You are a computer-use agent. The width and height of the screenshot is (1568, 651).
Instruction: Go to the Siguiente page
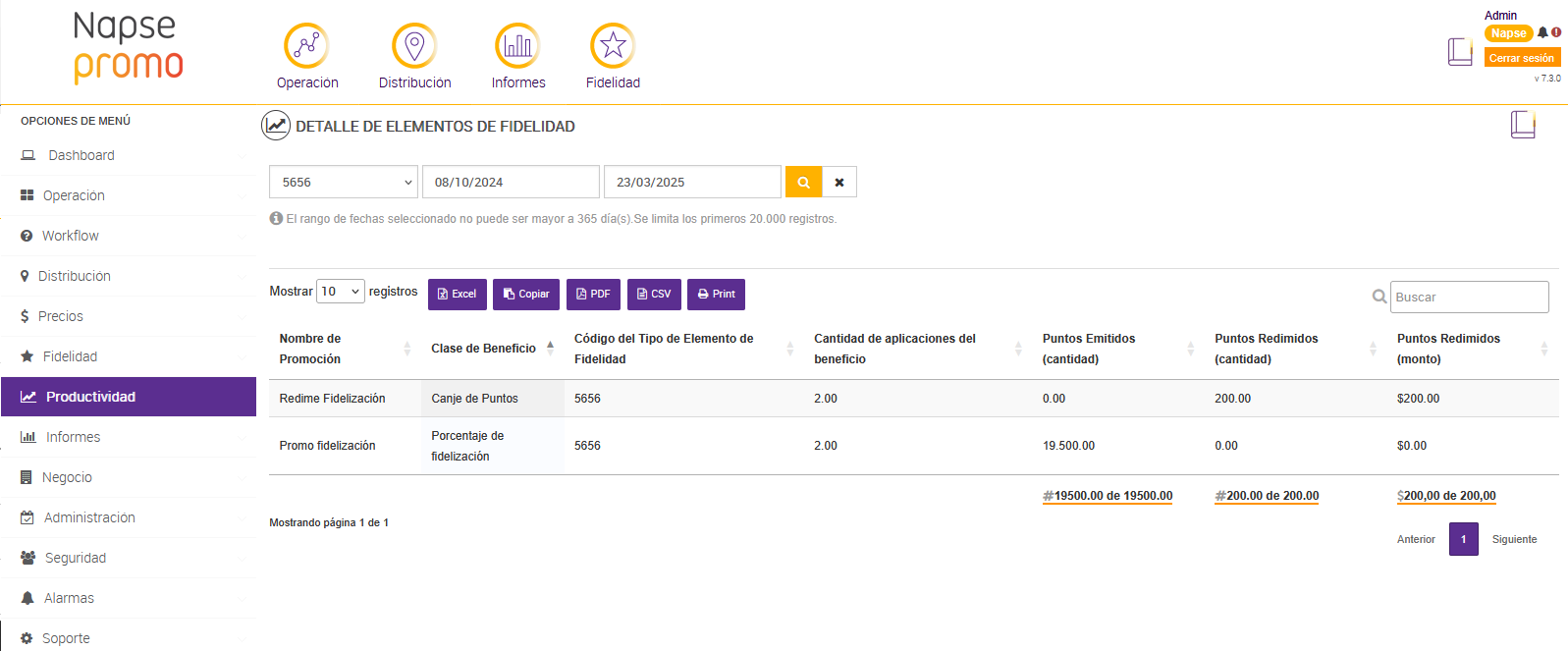click(x=1514, y=539)
